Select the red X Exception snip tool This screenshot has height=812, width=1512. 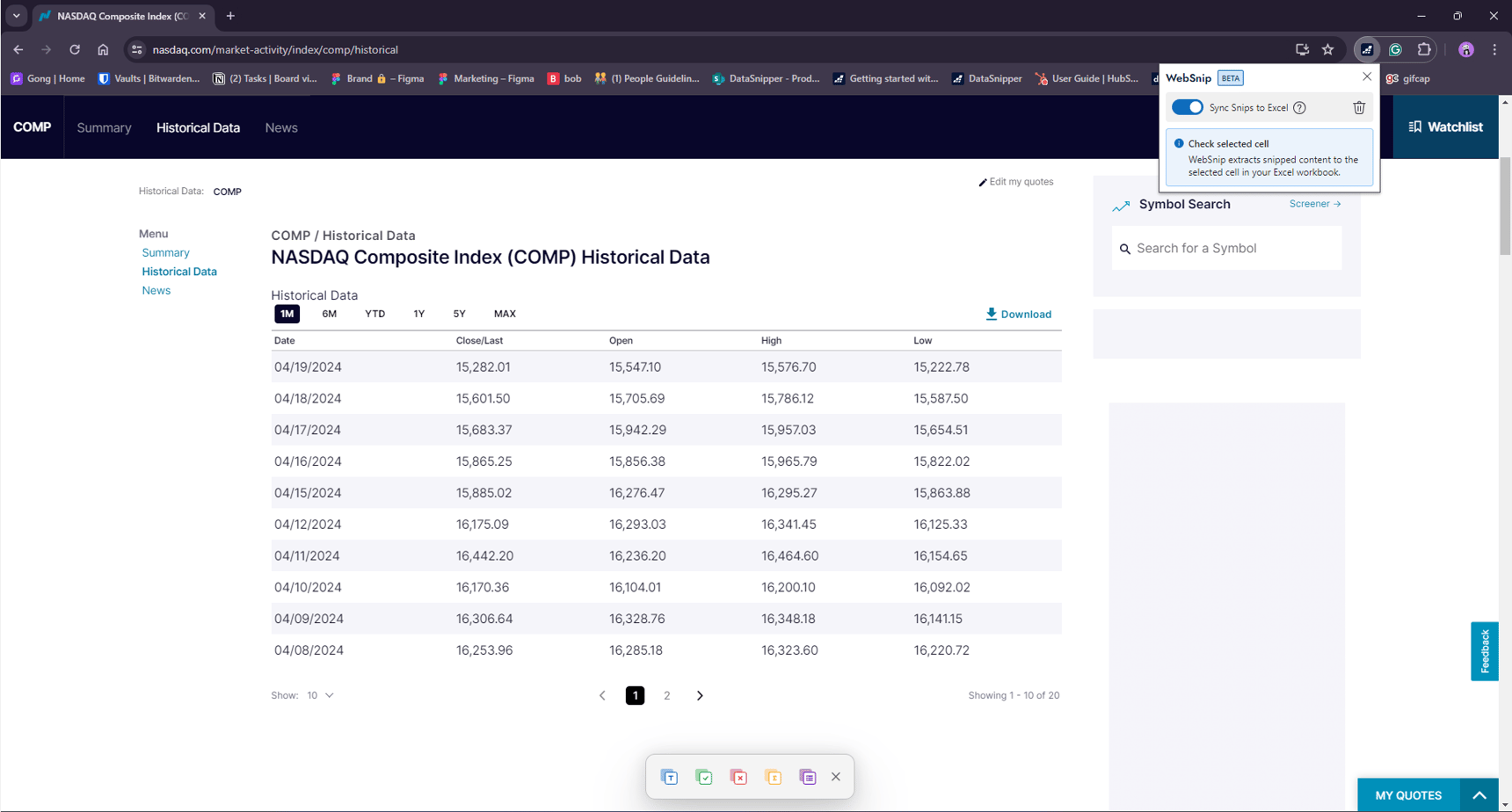point(738,777)
